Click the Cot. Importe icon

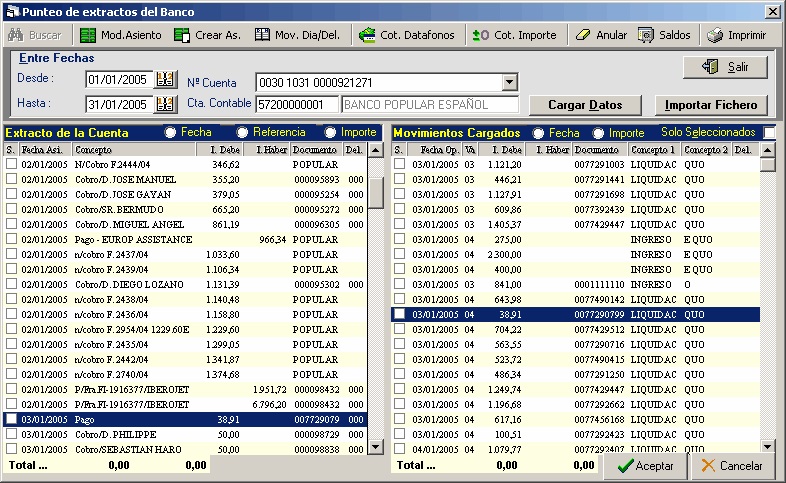click(x=481, y=35)
